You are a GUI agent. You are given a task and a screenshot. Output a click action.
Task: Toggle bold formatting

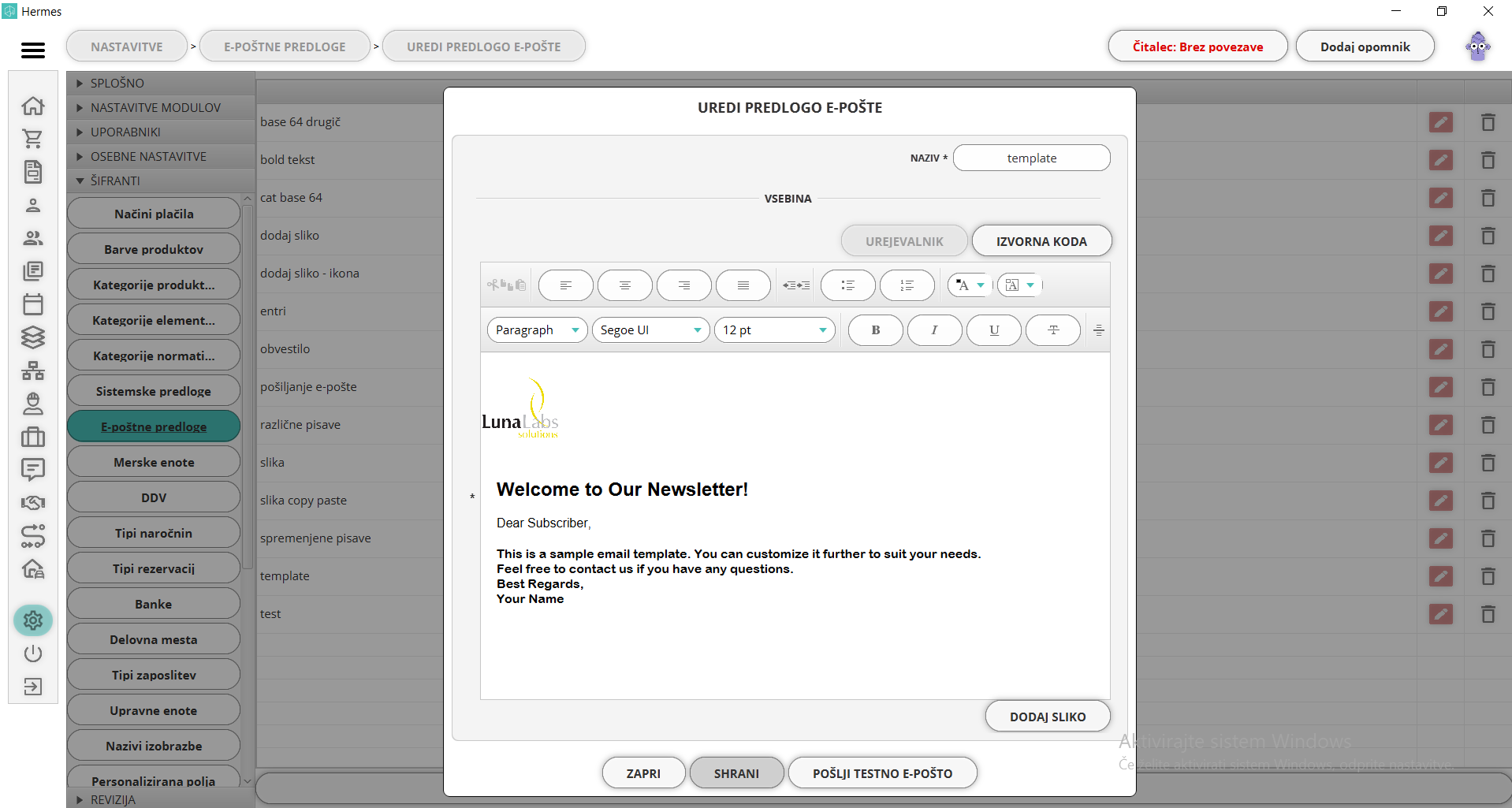pyautogui.click(x=876, y=330)
